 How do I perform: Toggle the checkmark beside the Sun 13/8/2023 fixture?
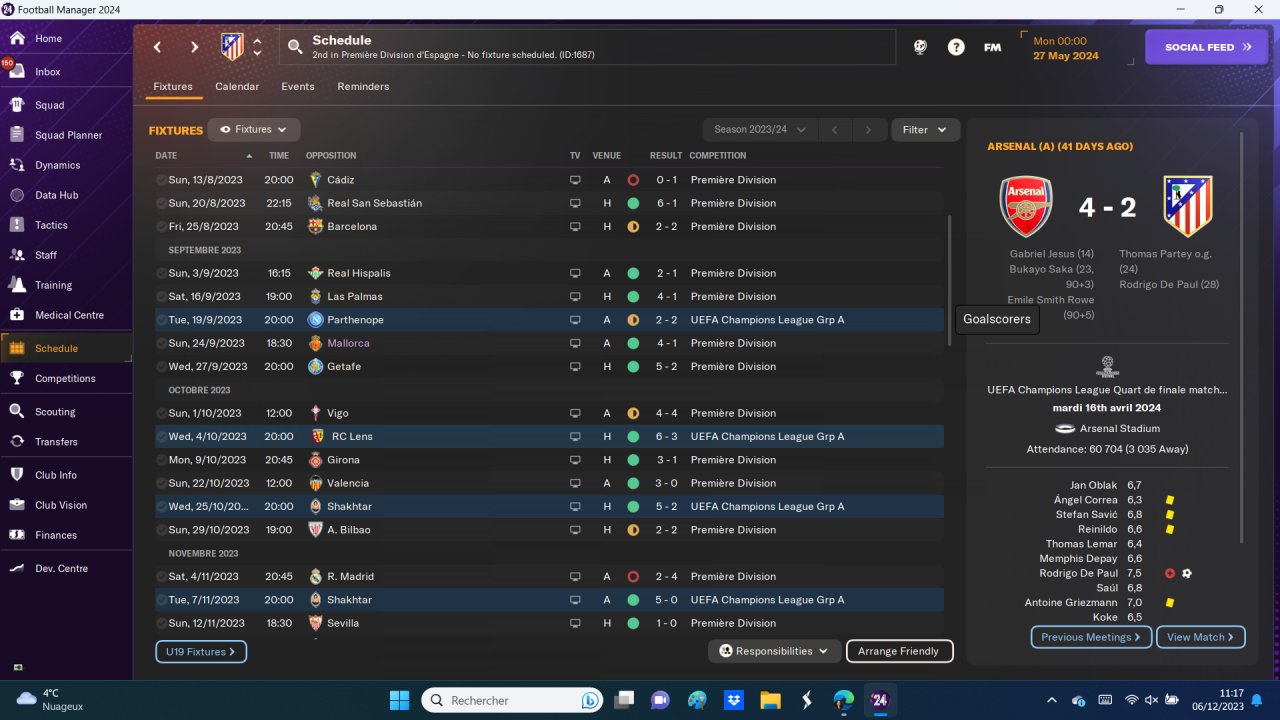pos(161,180)
